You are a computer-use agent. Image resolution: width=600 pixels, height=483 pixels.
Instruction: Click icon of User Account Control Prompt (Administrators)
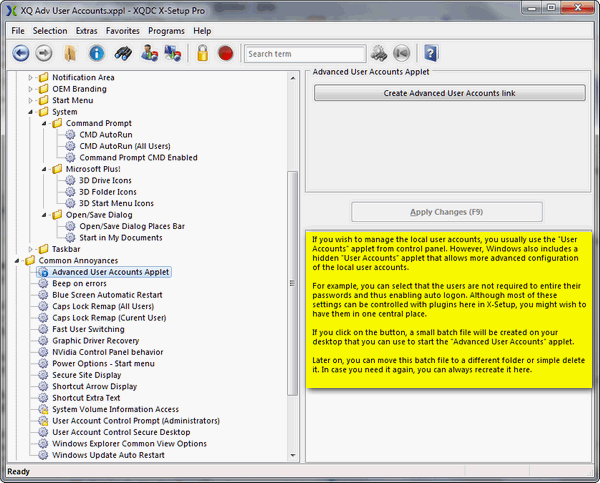point(43,421)
